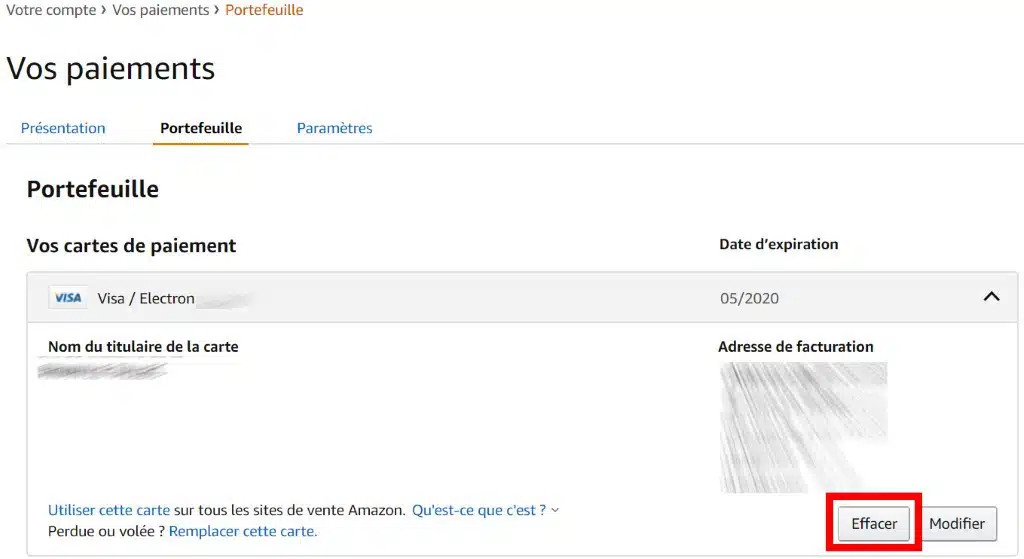Collapse the Visa / Electron card details
1024x559 pixels.
(991, 297)
